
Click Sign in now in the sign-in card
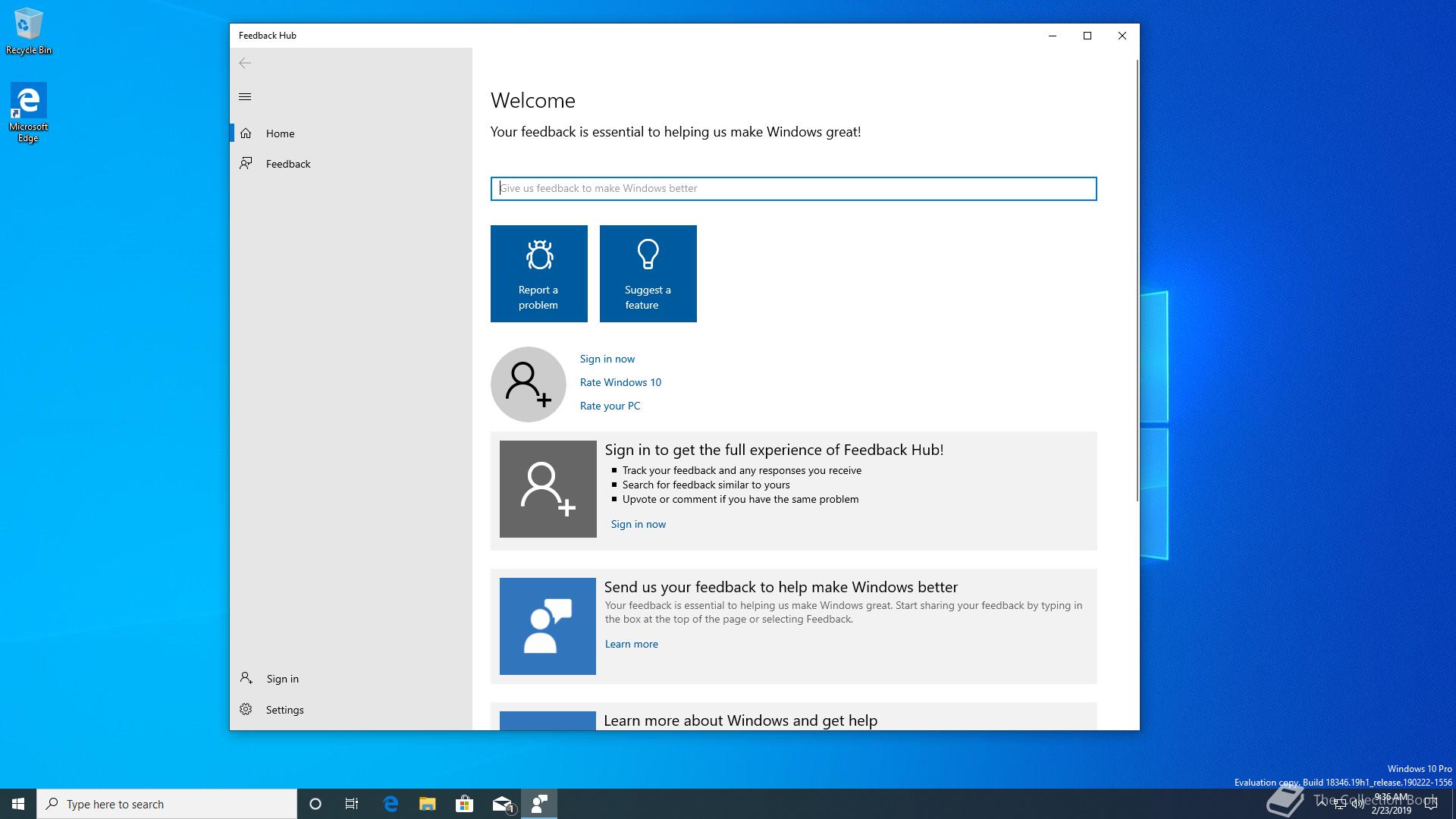(x=639, y=524)
